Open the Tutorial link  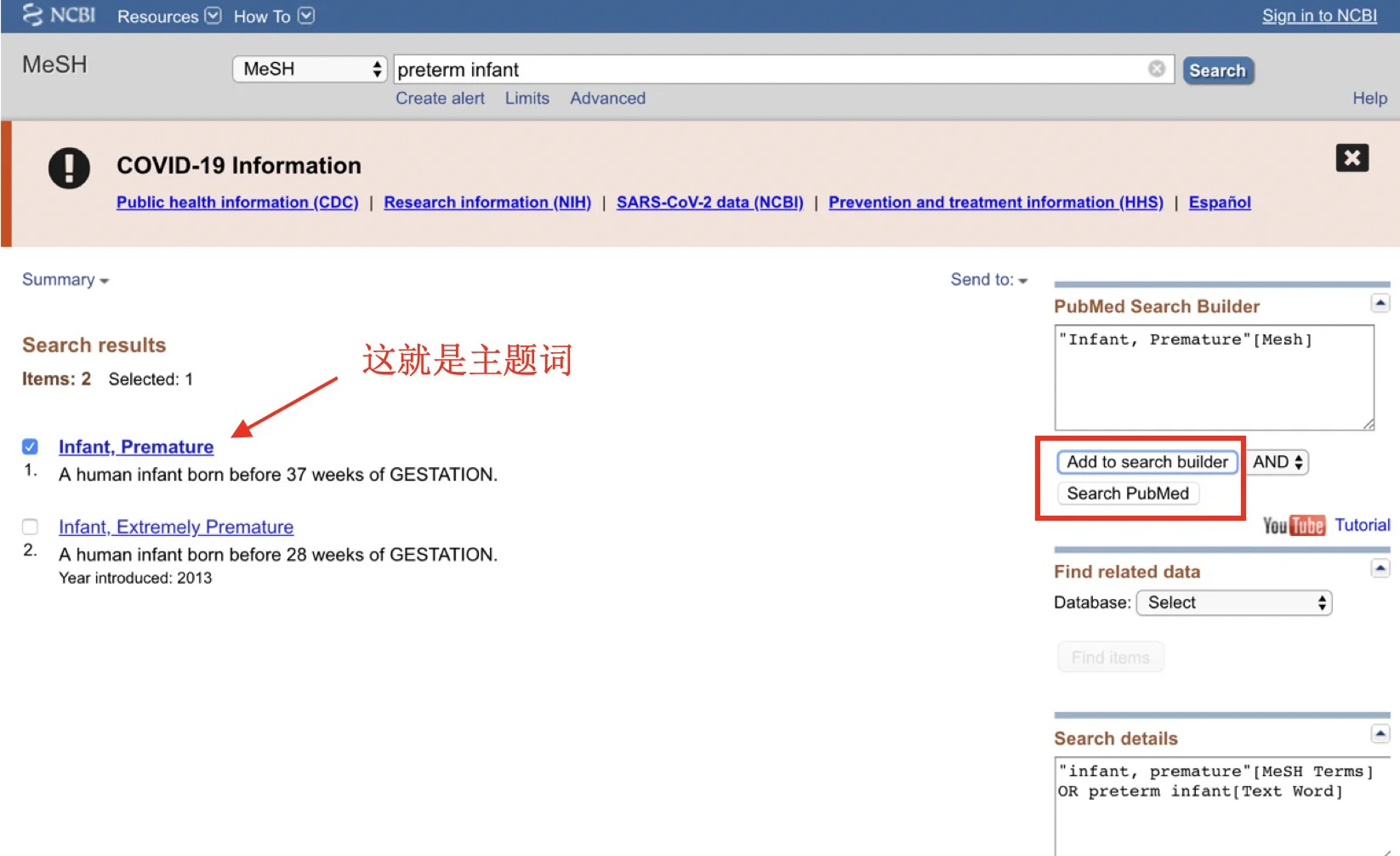coord(1363,525)
